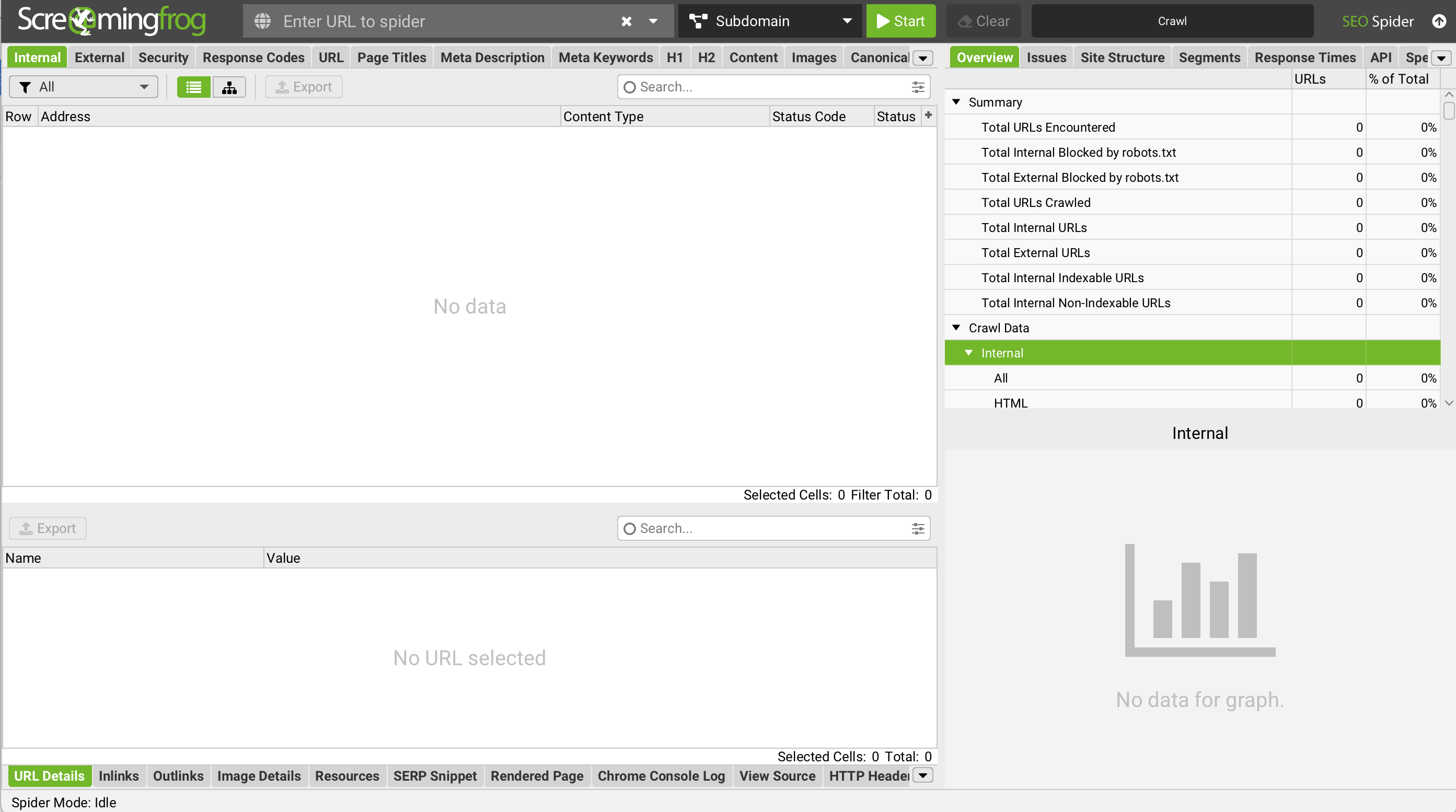Show more top tabs via overflow arrow
Viewport: 1456px width, 812px height.
922,58
